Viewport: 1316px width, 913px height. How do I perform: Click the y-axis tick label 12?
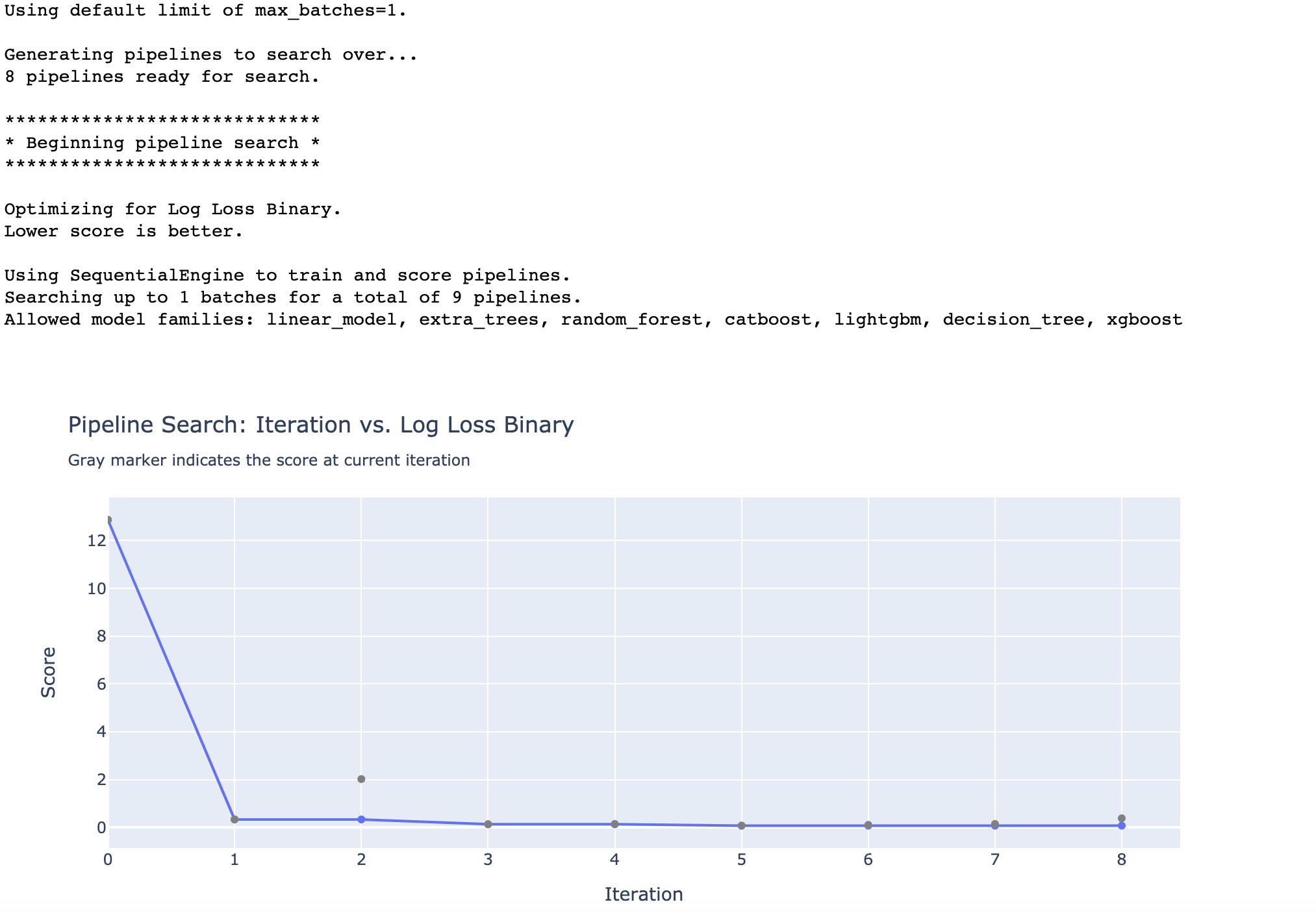pos(97,540)
